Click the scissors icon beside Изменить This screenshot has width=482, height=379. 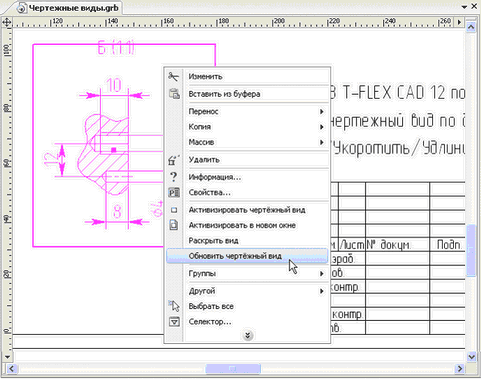pyautogui.click(x=173, y=77)
